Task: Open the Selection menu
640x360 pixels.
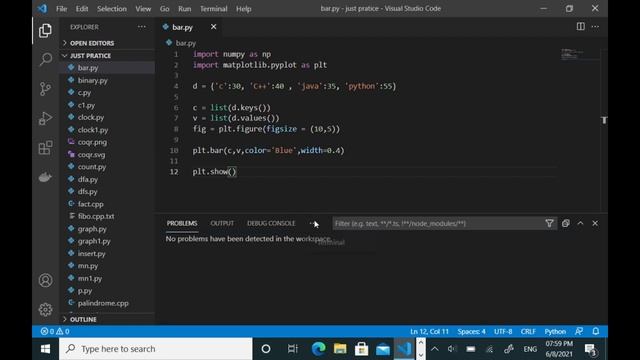Action: pos(111,9)
